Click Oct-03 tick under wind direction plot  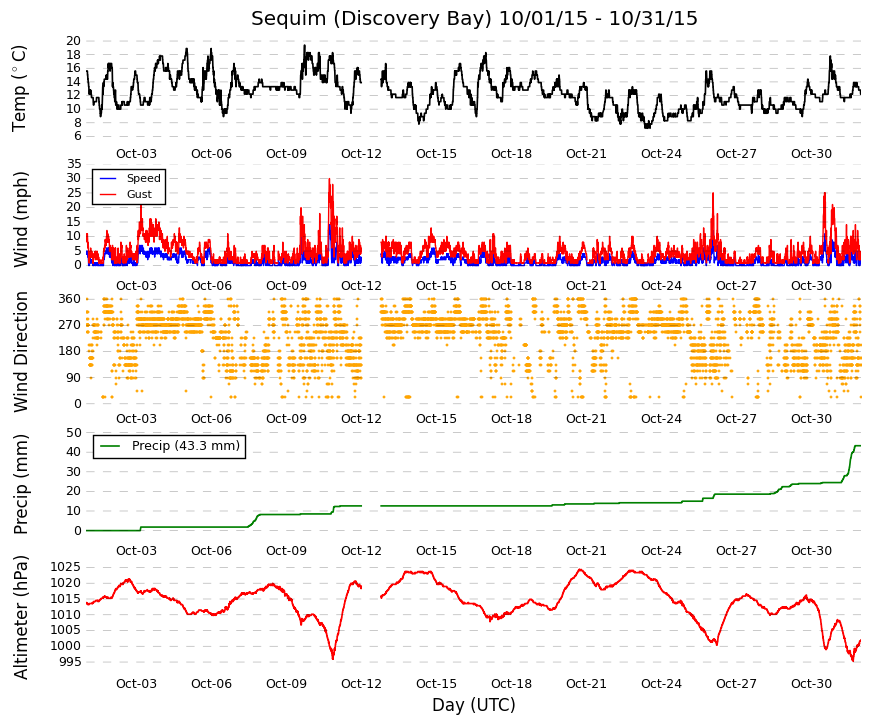136,418
